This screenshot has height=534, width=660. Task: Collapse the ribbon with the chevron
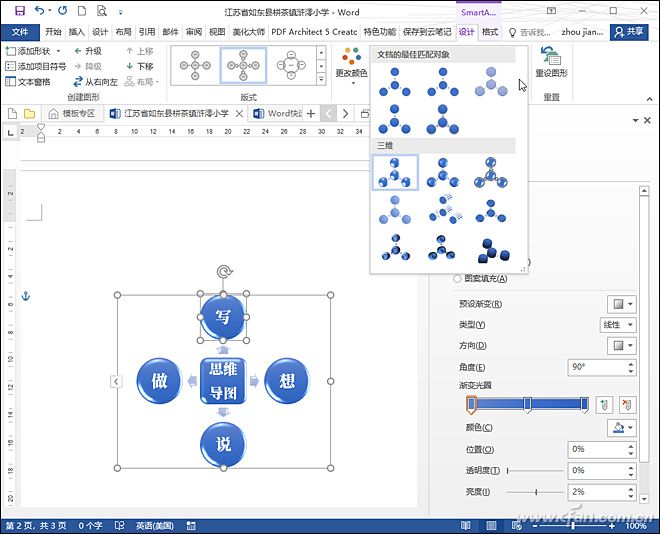(649, 99)
